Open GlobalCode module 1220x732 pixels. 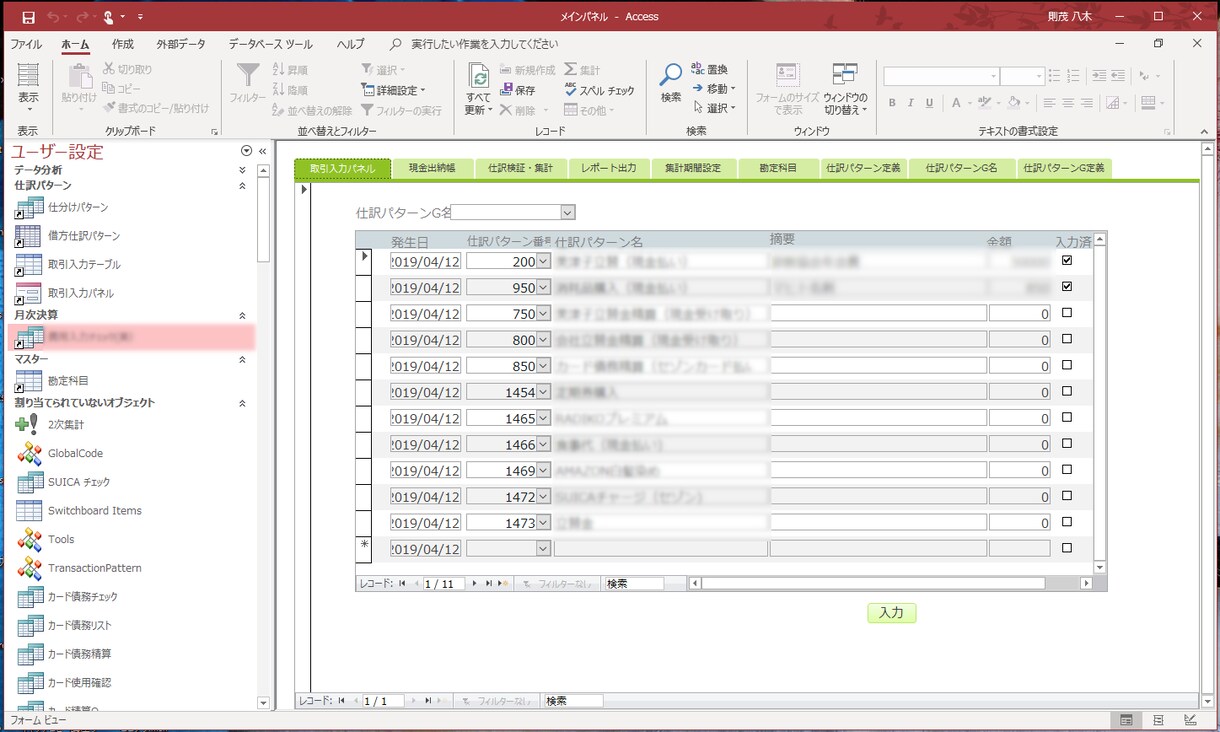click(x=60, y=453)
